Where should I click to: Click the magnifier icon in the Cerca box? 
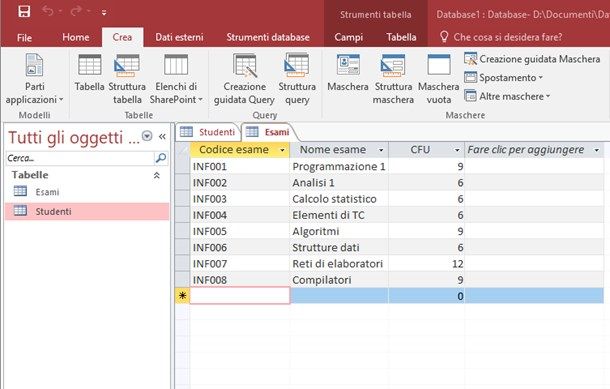(161, 158)
